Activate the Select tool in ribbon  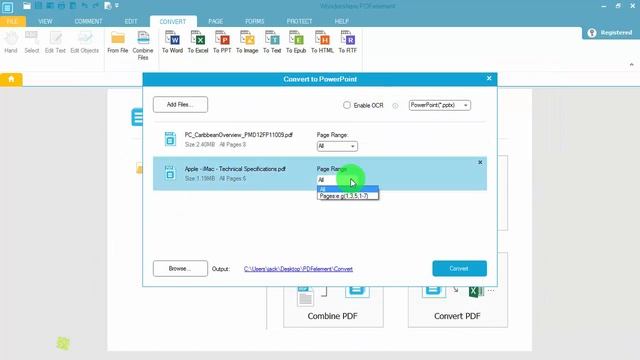32,42
